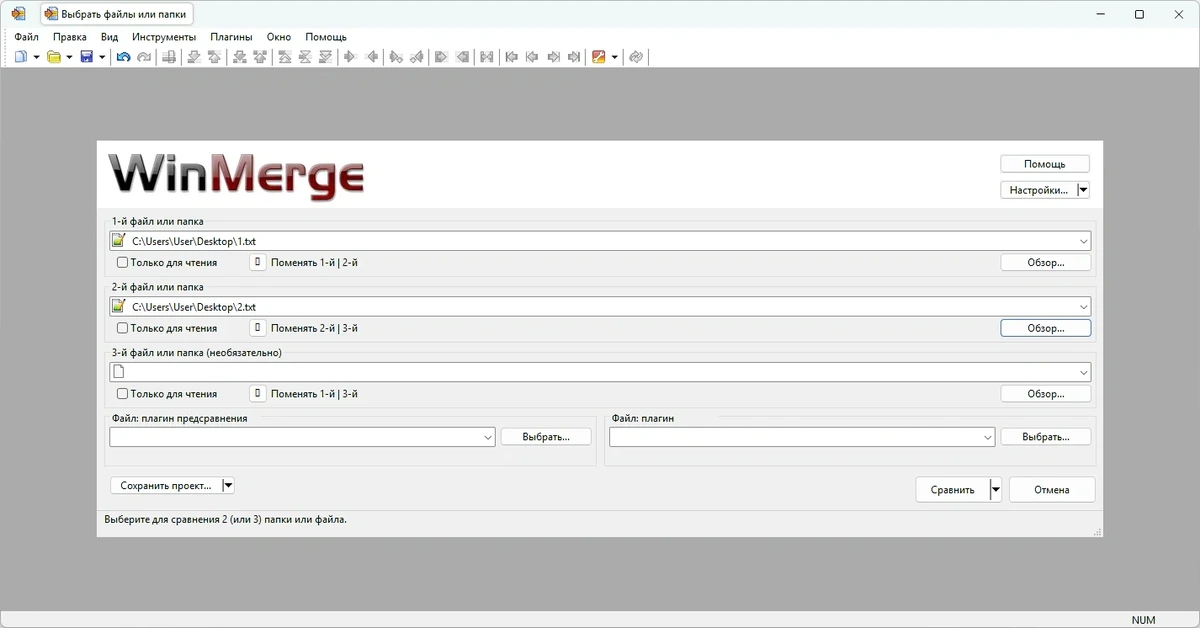Toggle 'Только для чтения' for the 3-й file

122,394
